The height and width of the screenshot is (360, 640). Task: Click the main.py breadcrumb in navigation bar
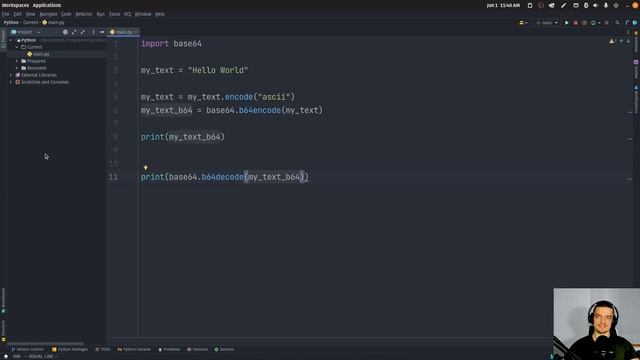tap(53, 22)
